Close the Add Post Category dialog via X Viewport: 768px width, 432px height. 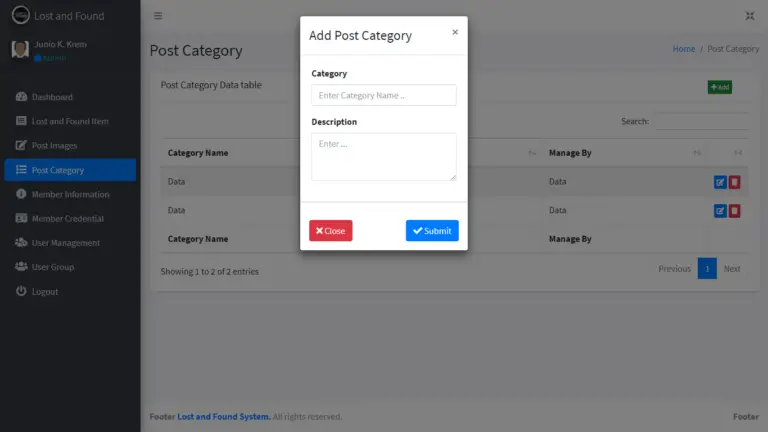(x=455, y=32)
